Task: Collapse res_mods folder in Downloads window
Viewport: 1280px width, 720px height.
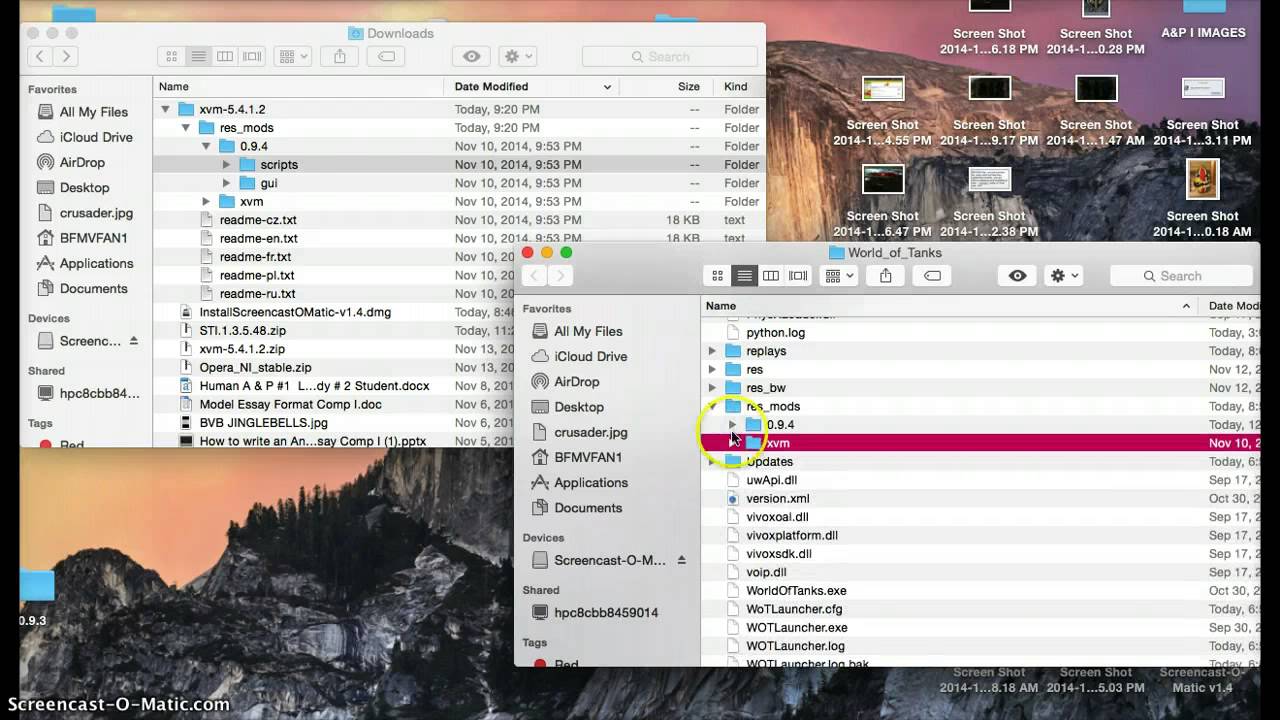Action: point(186,128)
